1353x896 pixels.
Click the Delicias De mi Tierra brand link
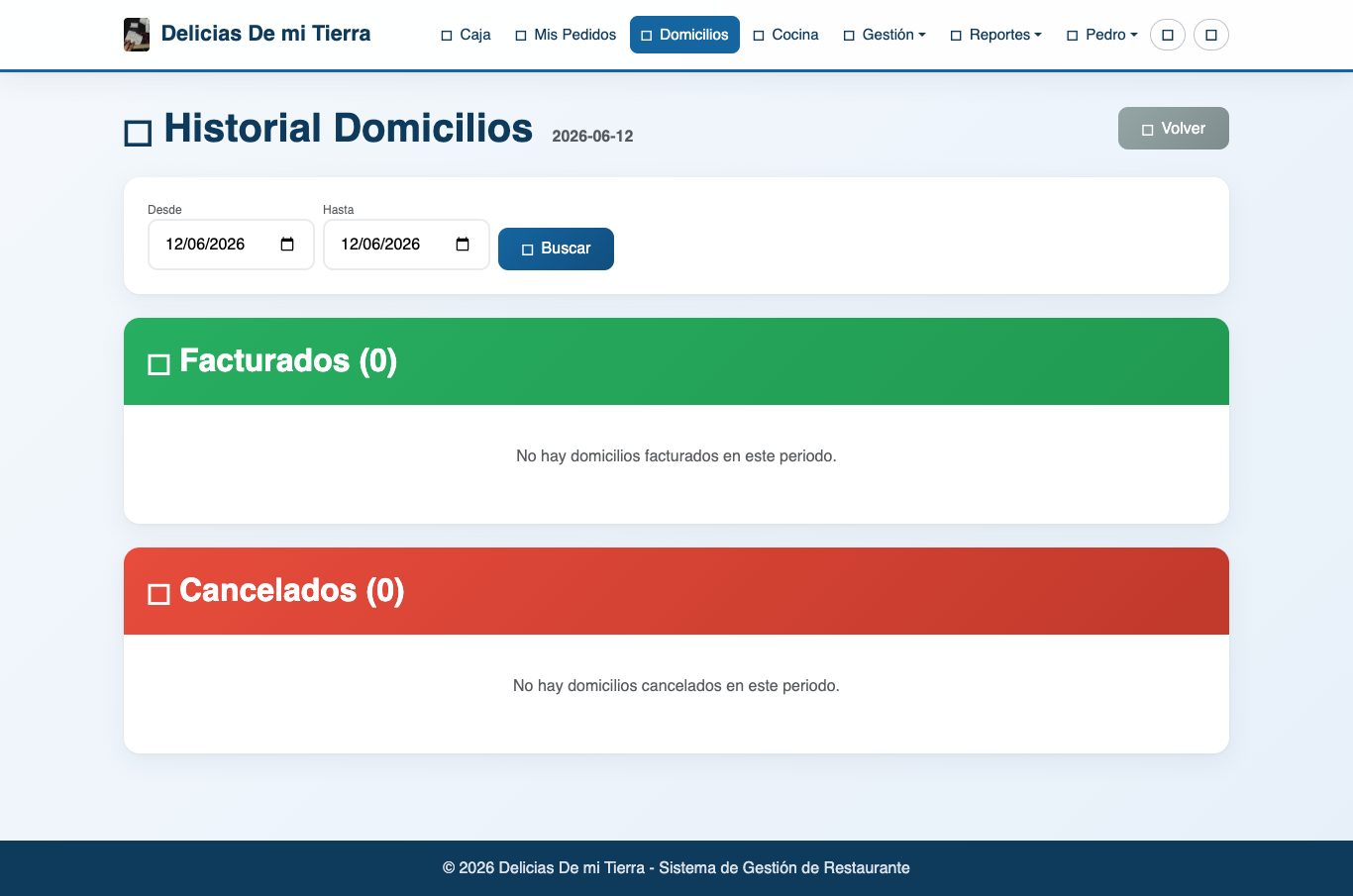click(x=248, y=34)
